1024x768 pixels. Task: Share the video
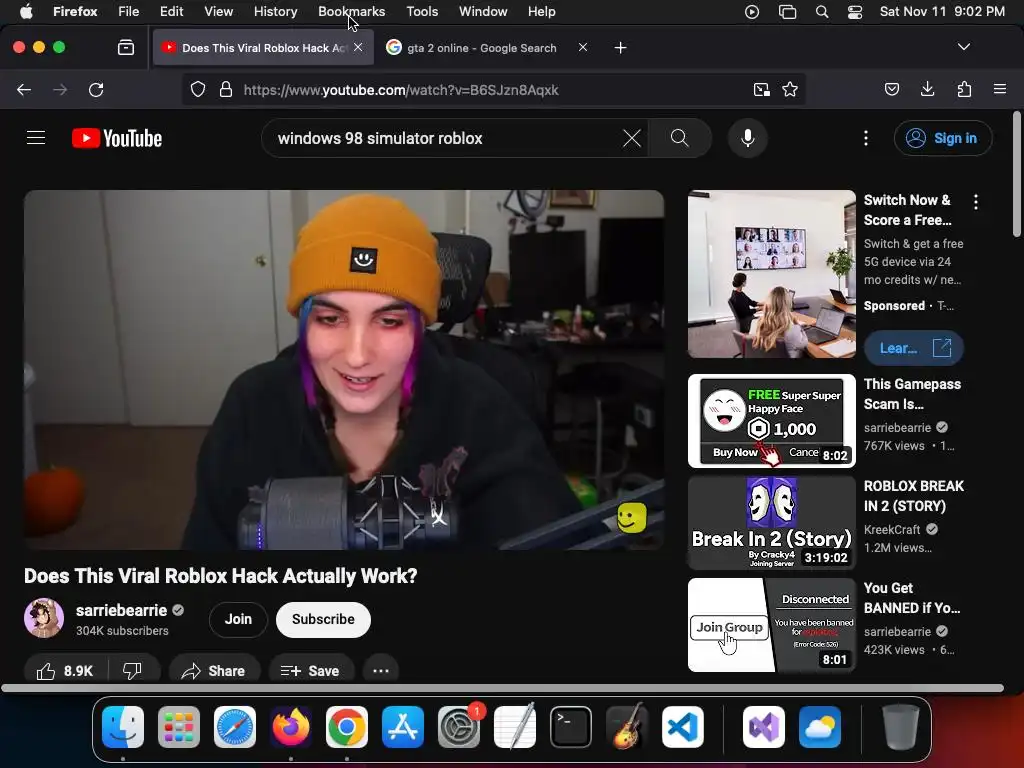(x=214, y=671)
